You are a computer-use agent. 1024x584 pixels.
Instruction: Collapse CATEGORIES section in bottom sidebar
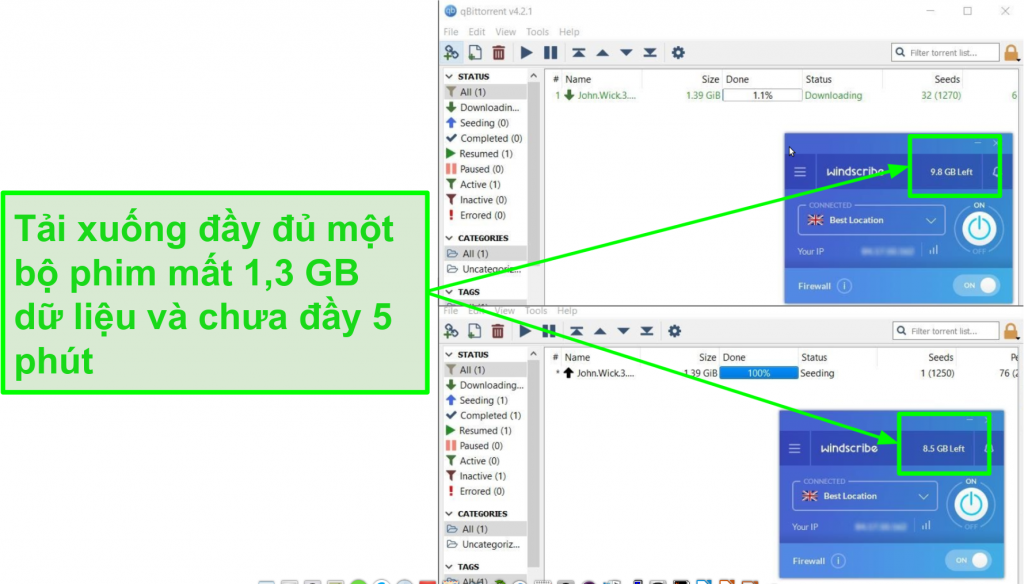[x=449, y=513]
